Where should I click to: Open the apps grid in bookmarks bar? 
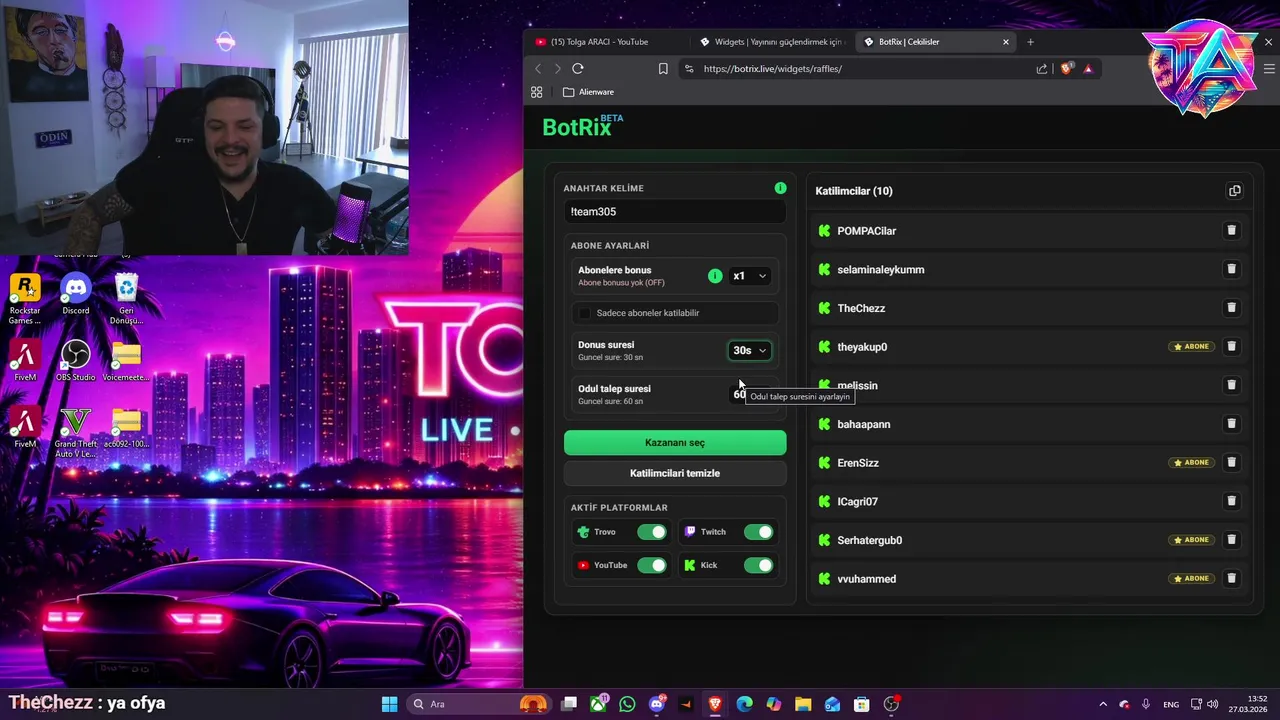point(536,92)
